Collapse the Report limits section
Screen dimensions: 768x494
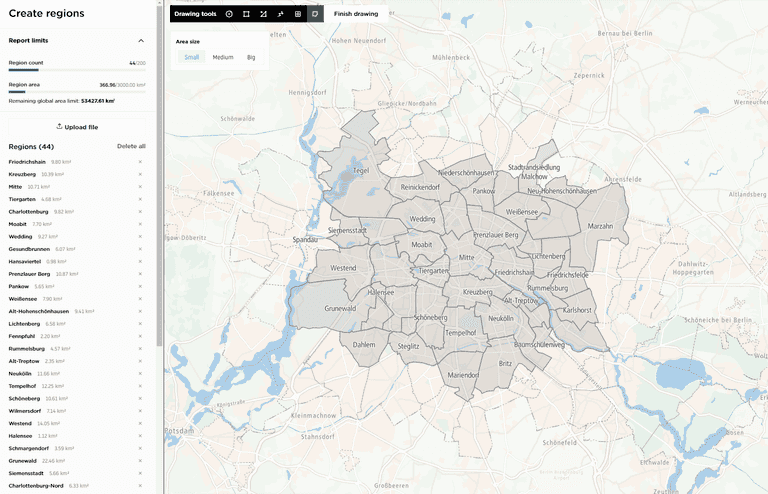(x=140, y=41)
